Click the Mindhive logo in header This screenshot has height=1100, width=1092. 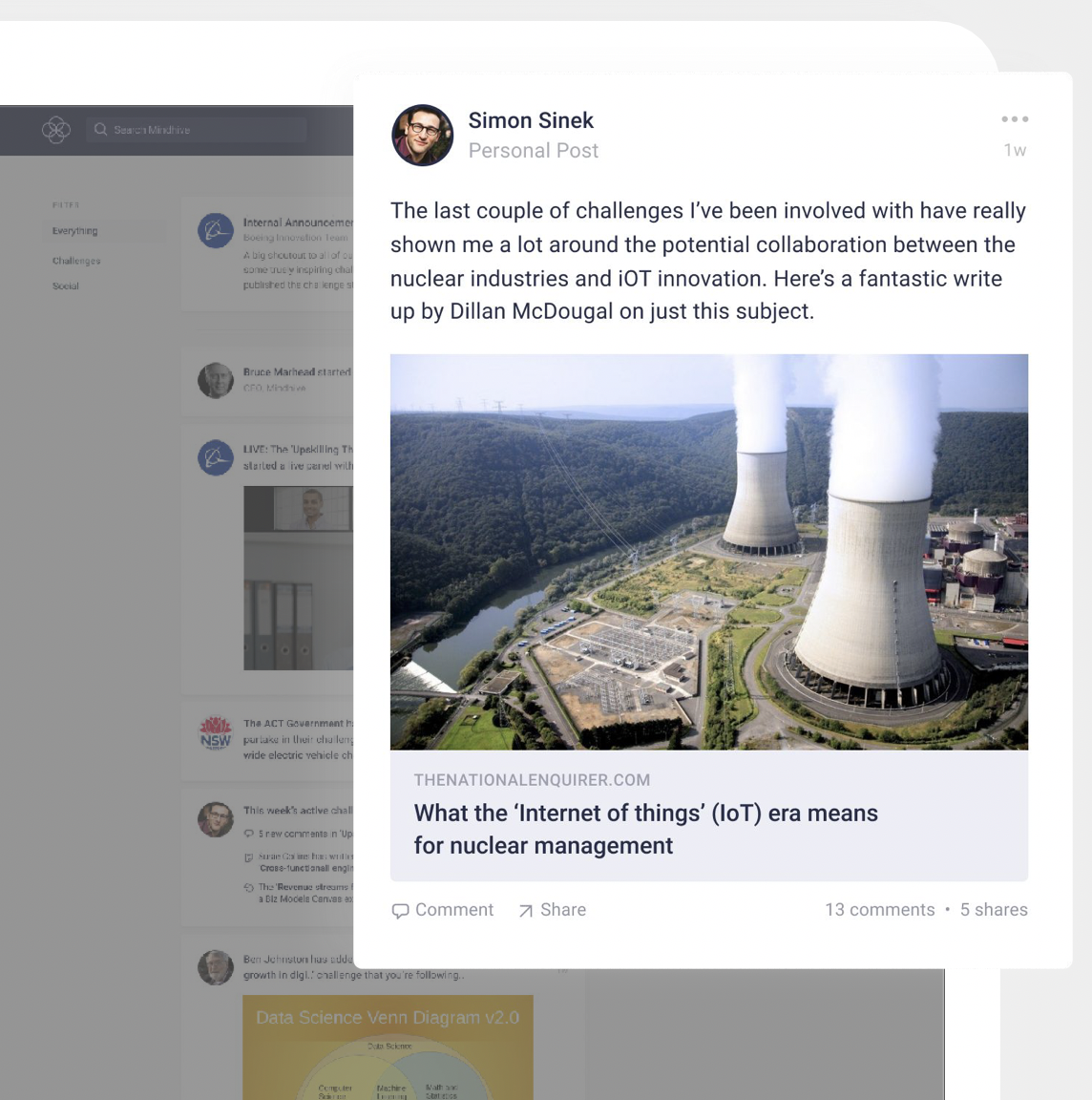click(56, 130)
